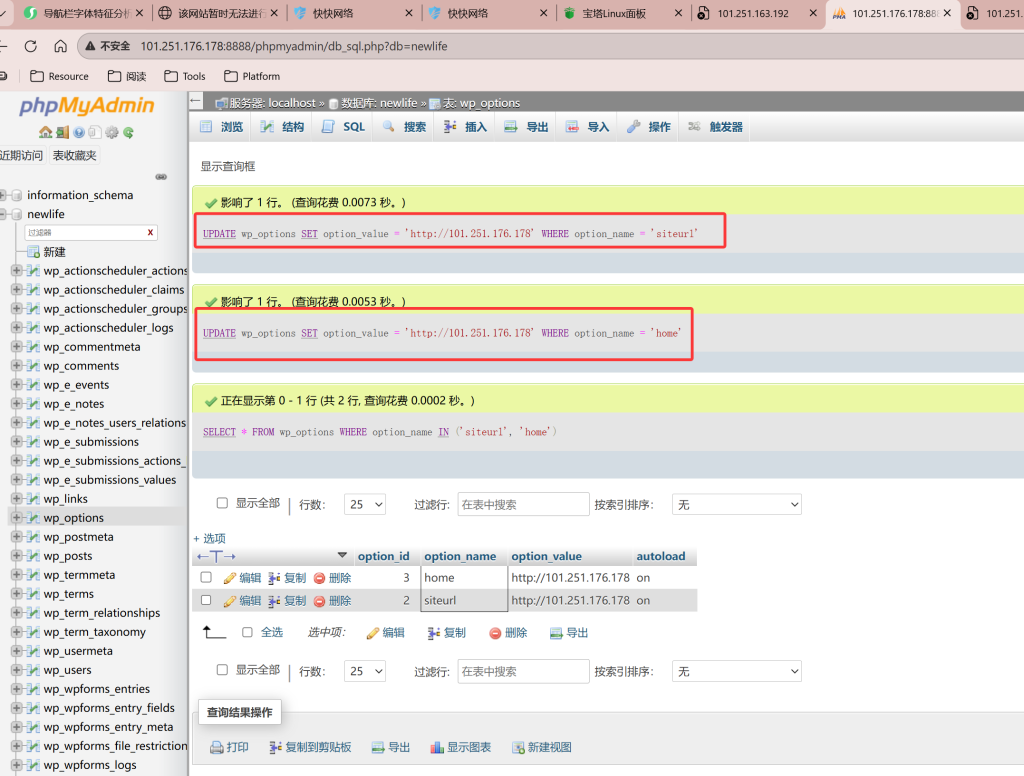1024x776 pixels.
Task: Open phpMyAdmin documentation question-mark icon
Action: 79,132
